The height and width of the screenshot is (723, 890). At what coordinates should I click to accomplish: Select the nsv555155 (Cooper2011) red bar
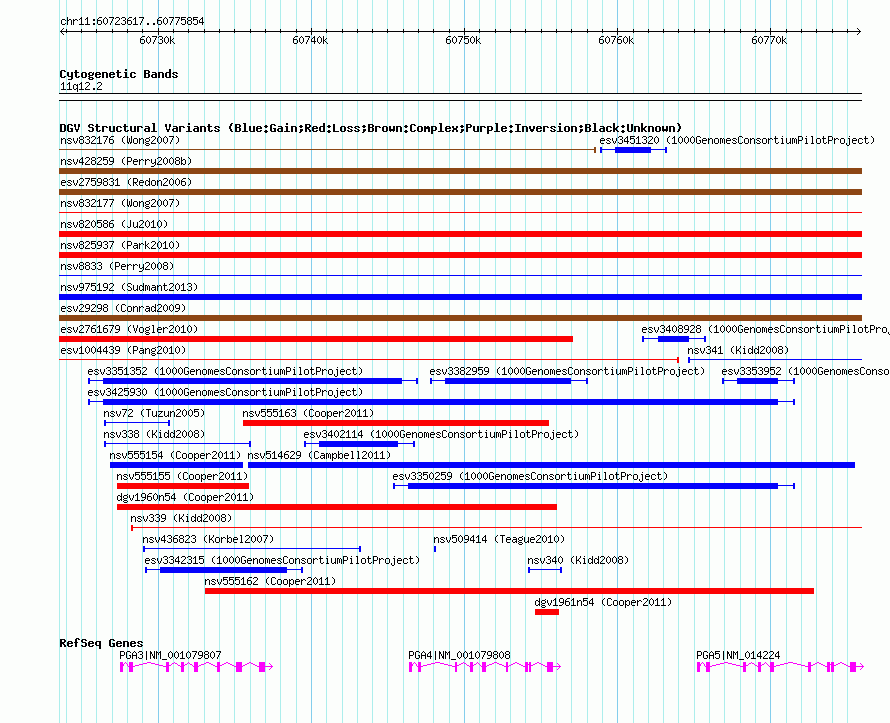point(183,486)
